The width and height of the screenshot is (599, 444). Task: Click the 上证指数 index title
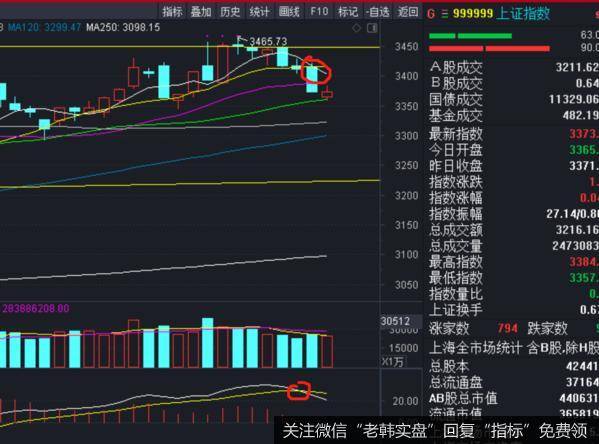(523, 14)
